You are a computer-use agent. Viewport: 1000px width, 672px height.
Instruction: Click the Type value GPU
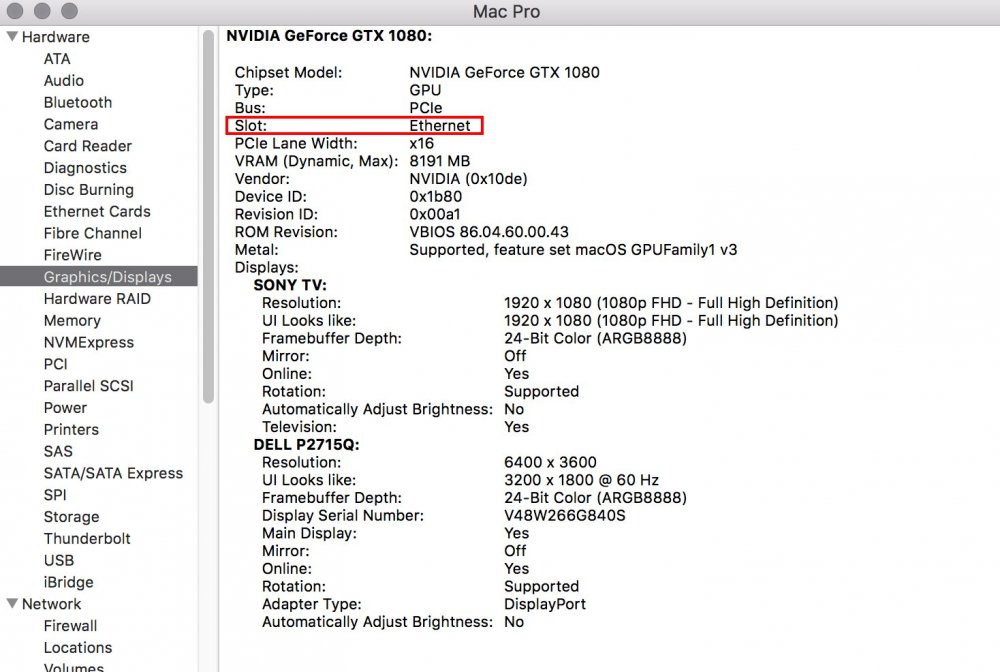pyautogui.click(x=425, y=90)
